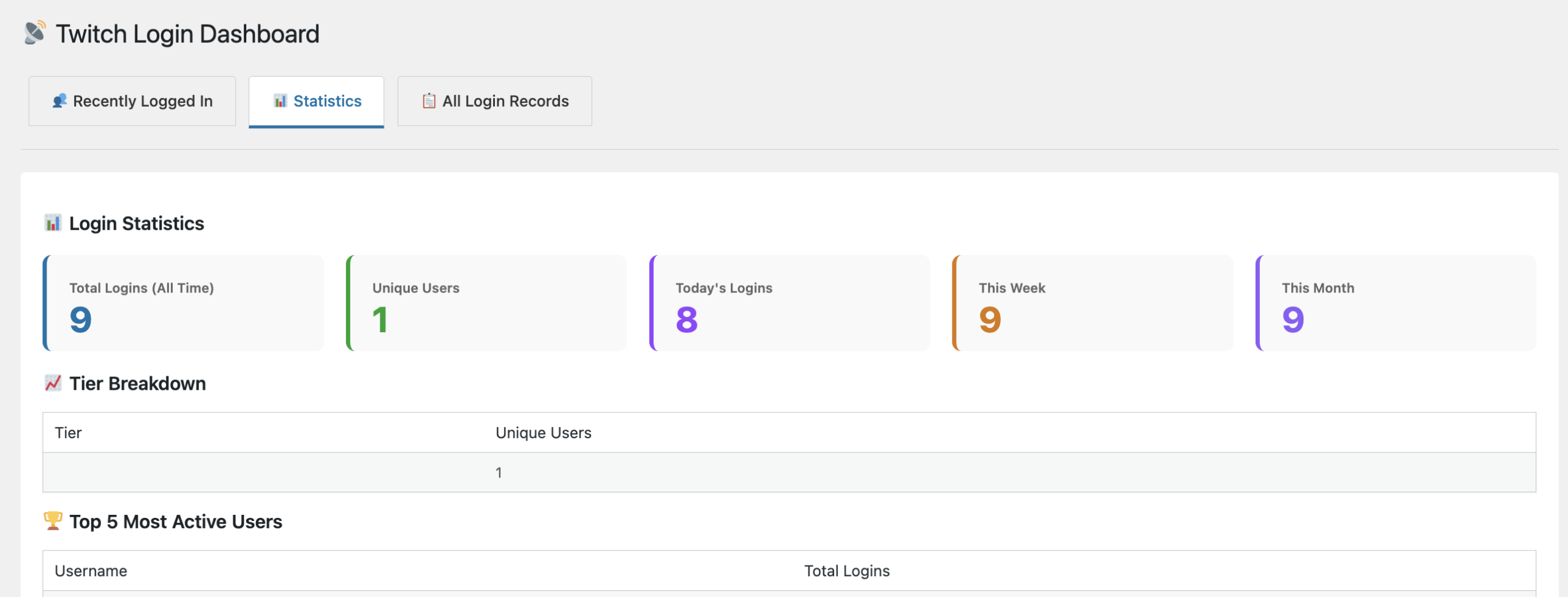This screenshot has width=1568, height=597.
Task: Click the trend chart icon beside Tier Breakdown
Action: pyautogui.click(x=53, y=383)
